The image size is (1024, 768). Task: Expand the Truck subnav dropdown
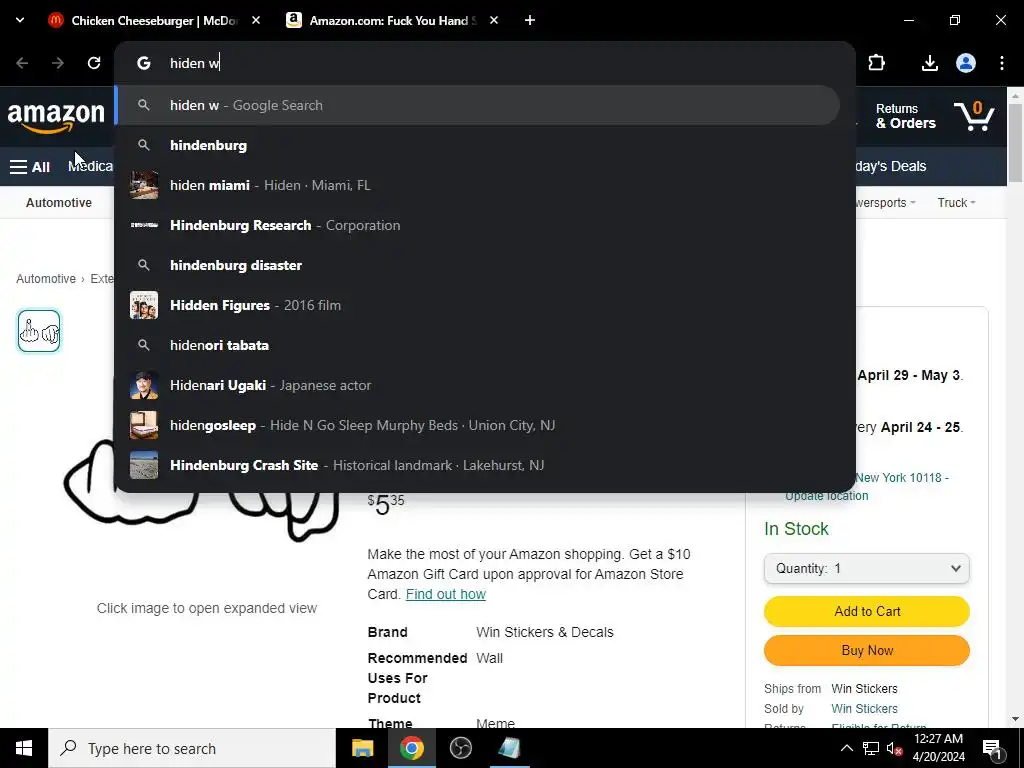956,202
